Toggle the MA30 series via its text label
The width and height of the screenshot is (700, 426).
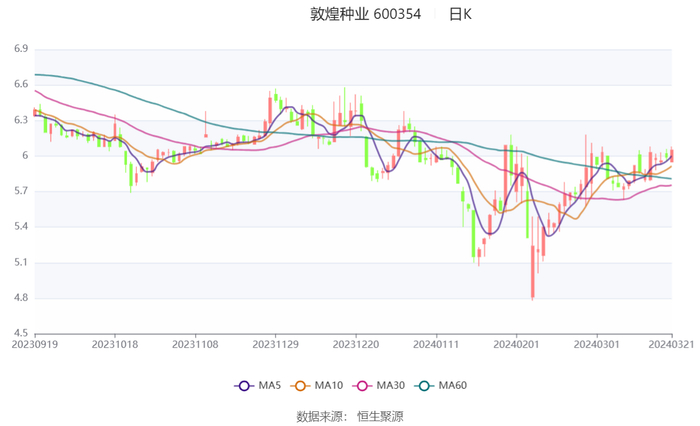[391, 385]
